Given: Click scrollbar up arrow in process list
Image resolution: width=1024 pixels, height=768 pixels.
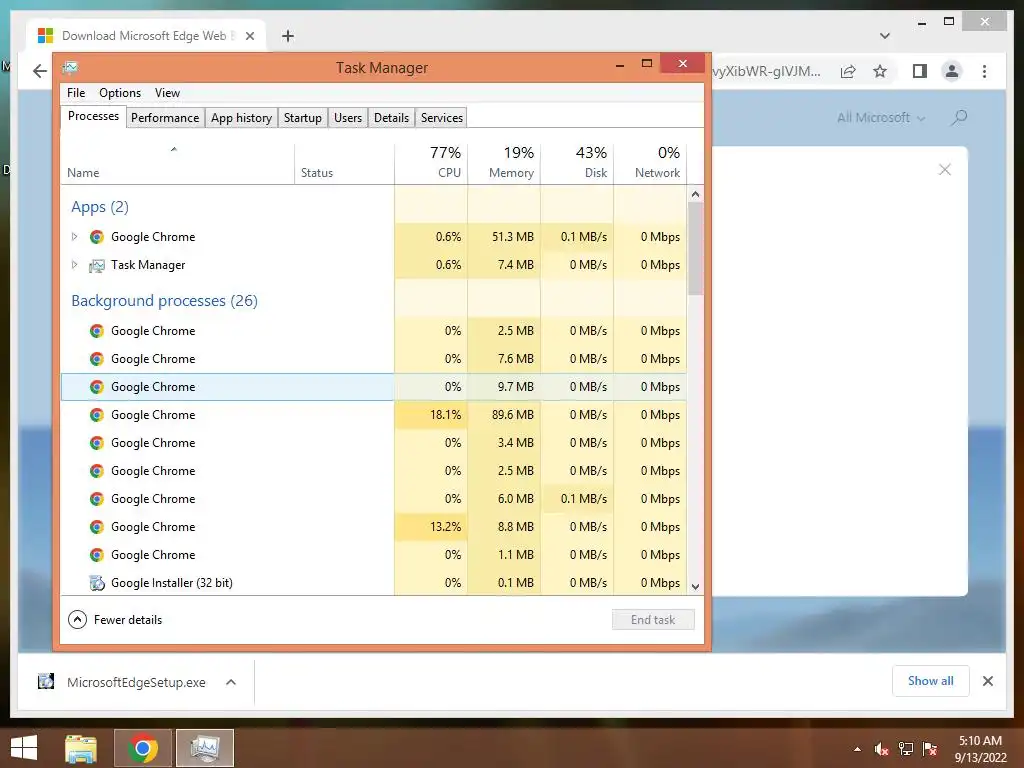Looking at the screenshot, I should pyautogui.click(x=696, y=194).
